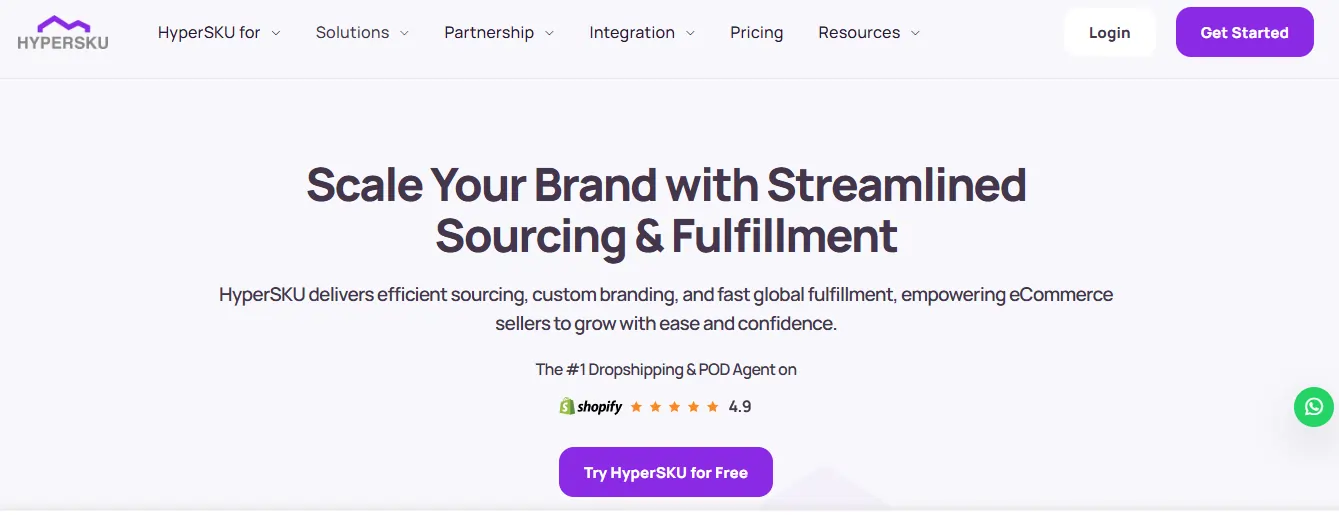
Task: Click Try HyperSKU for Free
Action: (x=665, y=472)
